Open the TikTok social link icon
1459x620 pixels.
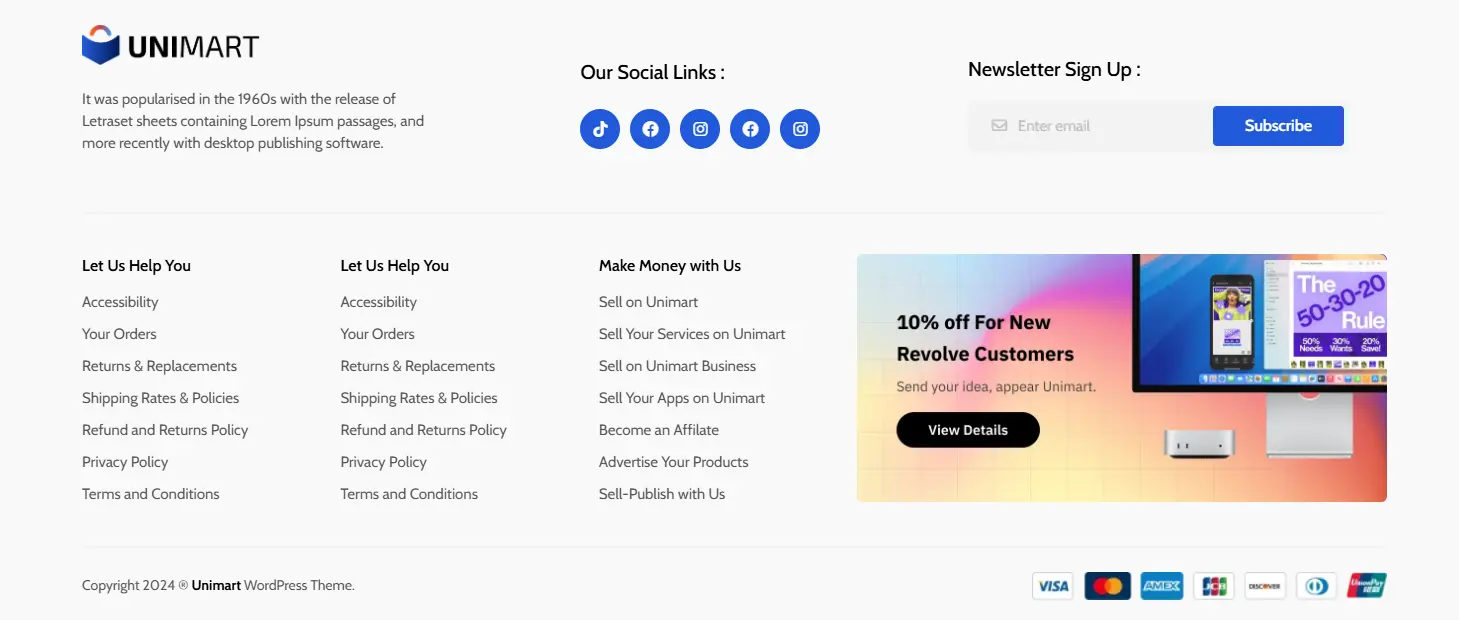pyautogui.click(x=600, y=128)
